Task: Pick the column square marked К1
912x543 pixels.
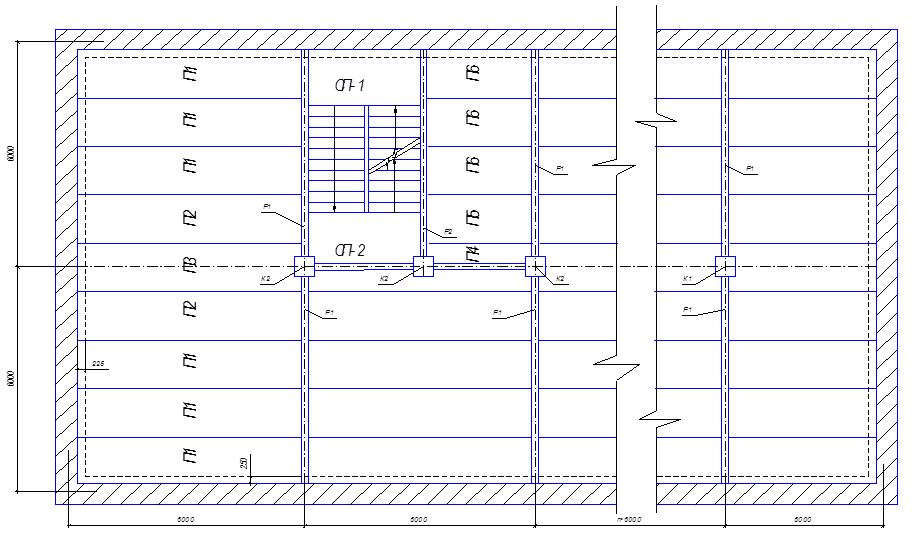Action: click(x=725, y=266)
